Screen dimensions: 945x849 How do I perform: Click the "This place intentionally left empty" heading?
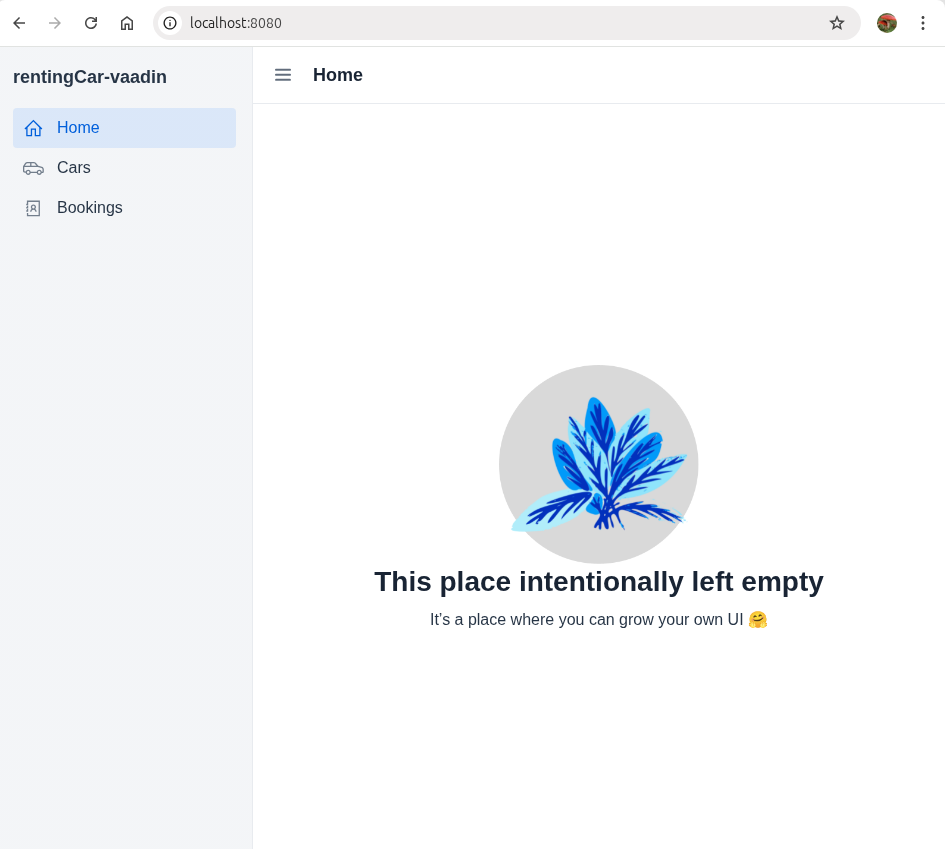[599, 582]
